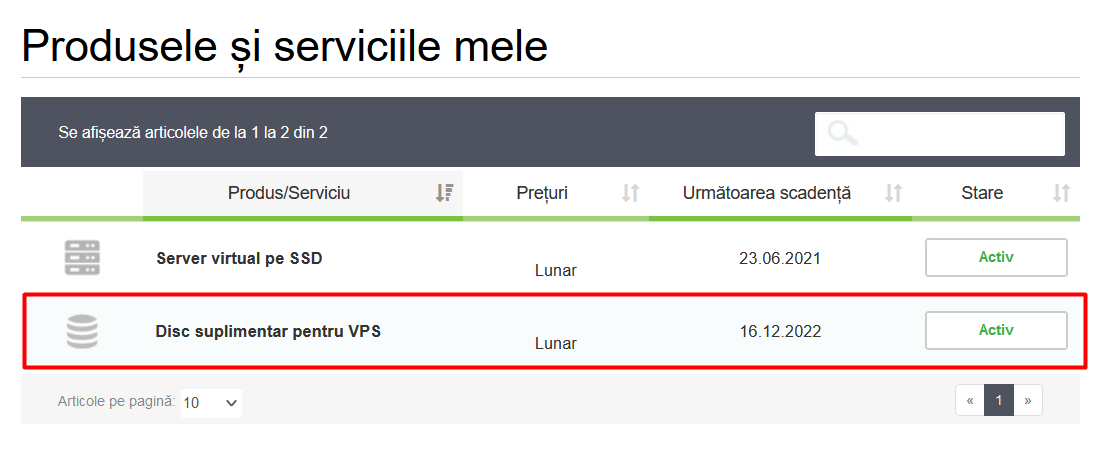
Task: Click the Următoarea scadență column header
Action: [x=767, y=193]
